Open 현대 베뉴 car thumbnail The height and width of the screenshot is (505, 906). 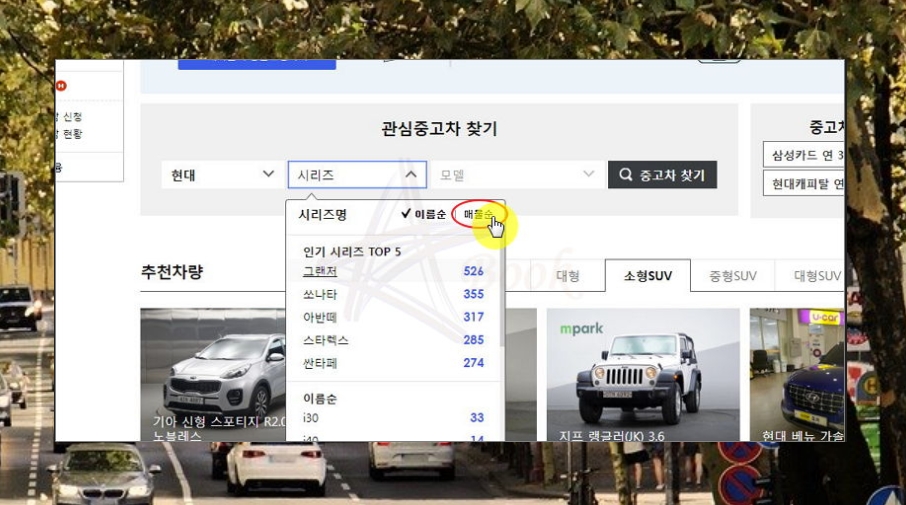click(797, 374)
